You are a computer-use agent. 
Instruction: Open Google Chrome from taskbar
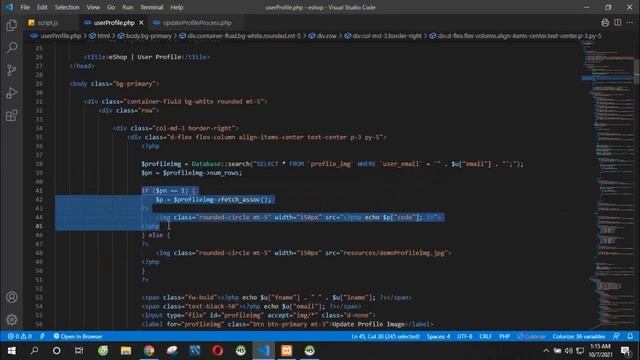(149, 351)
